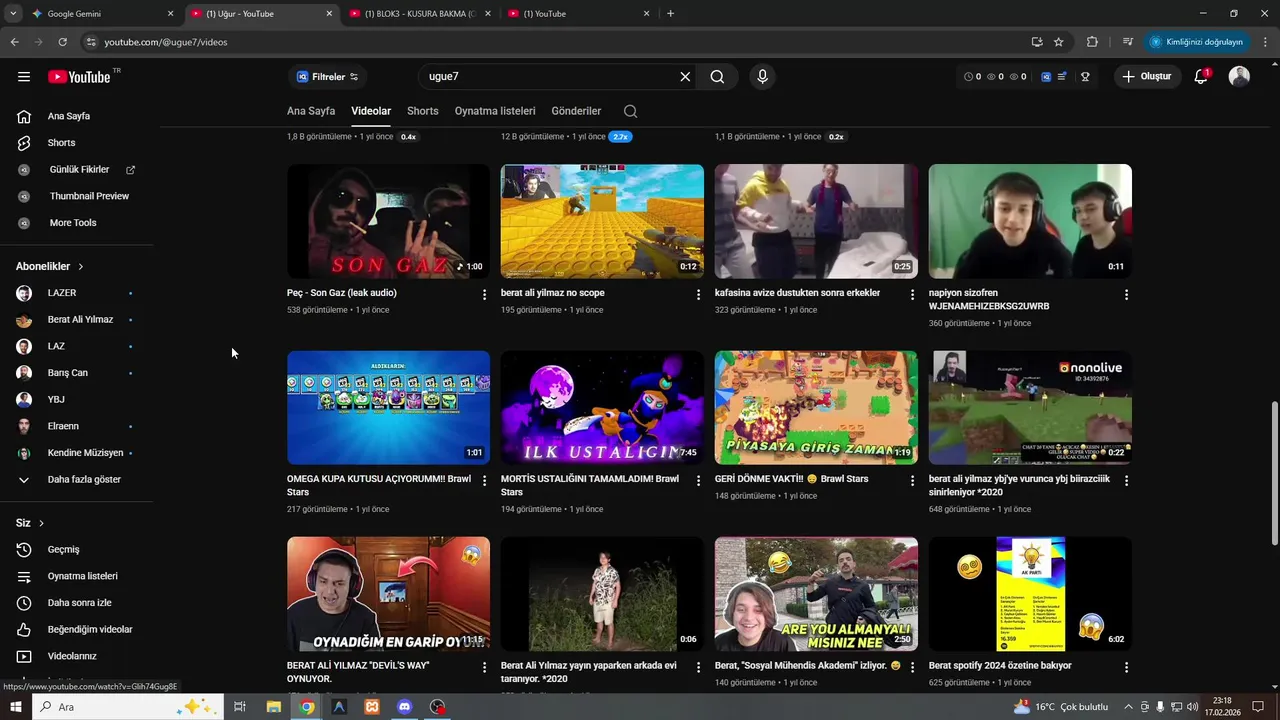Screen dimensions: 1280x720
Task: Open more options for Peç - Son Gaz video
Action: click(485, 294)
